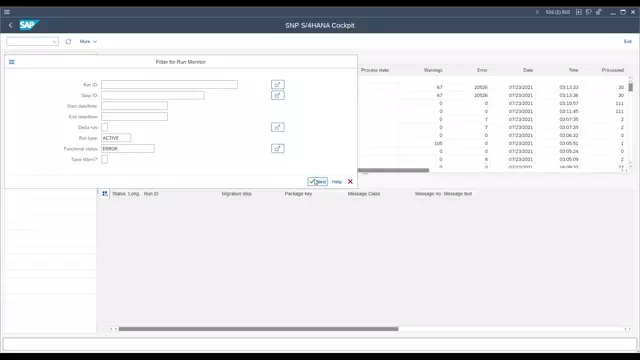Select the row with time 03:05:09
This screenshot has width=640, height=360.
point(492,159)
